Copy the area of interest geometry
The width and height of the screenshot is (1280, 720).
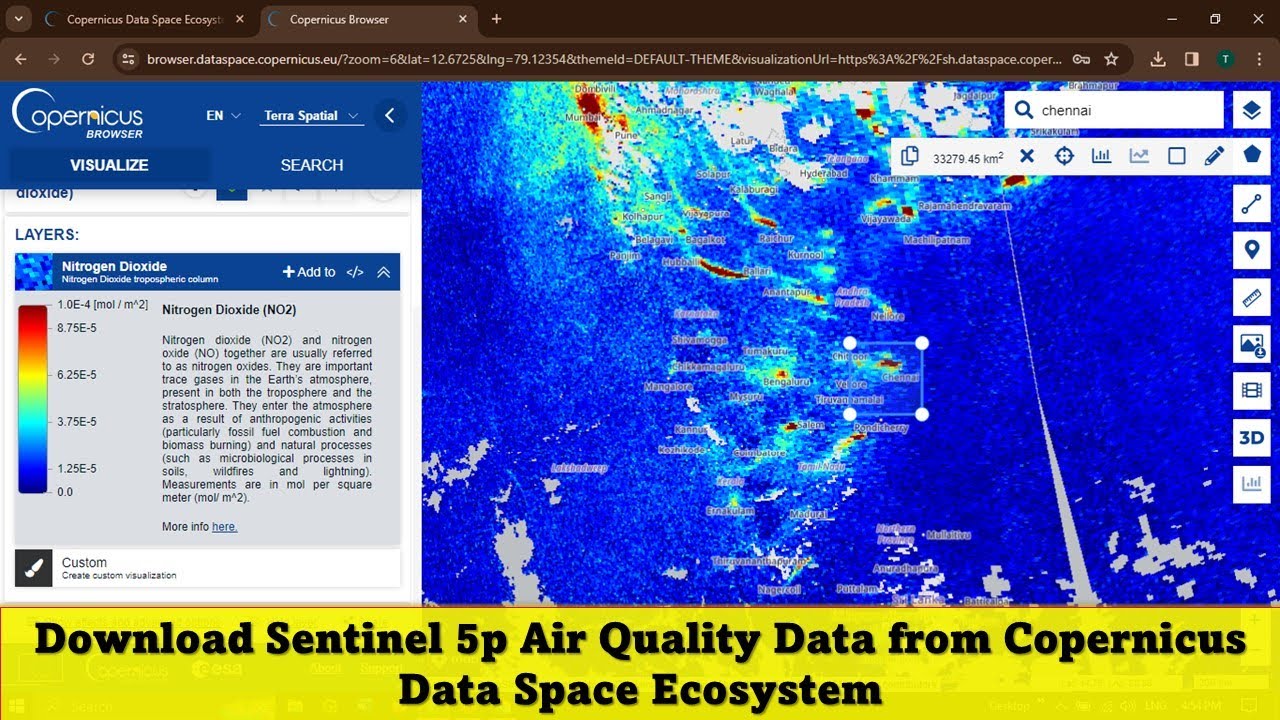[x=909, y=156]
